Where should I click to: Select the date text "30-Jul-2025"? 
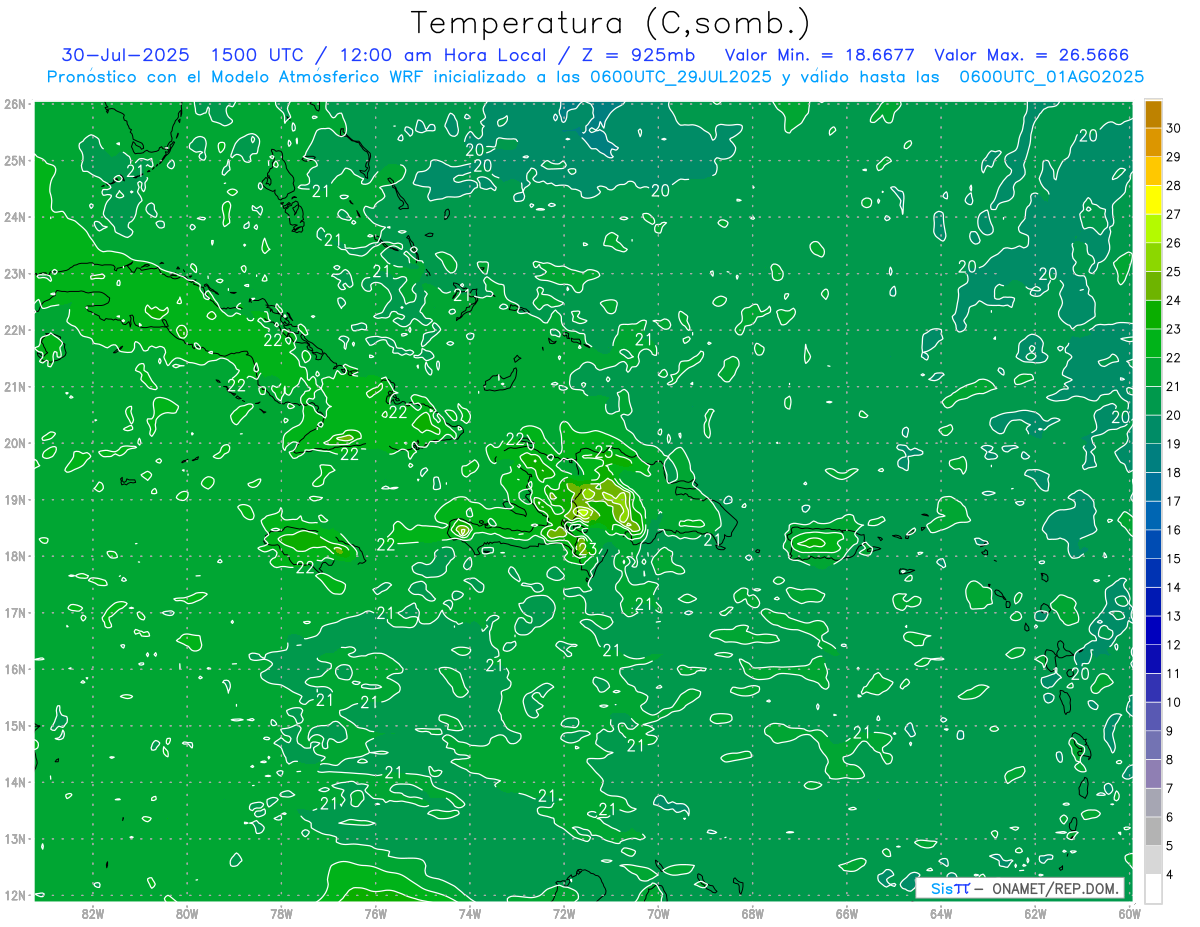(x=125, y=55)
